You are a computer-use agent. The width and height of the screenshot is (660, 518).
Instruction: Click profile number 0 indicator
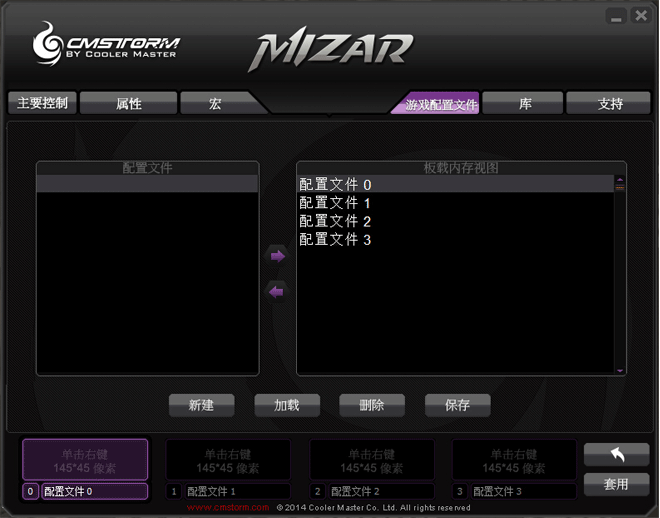coord(30,491)
